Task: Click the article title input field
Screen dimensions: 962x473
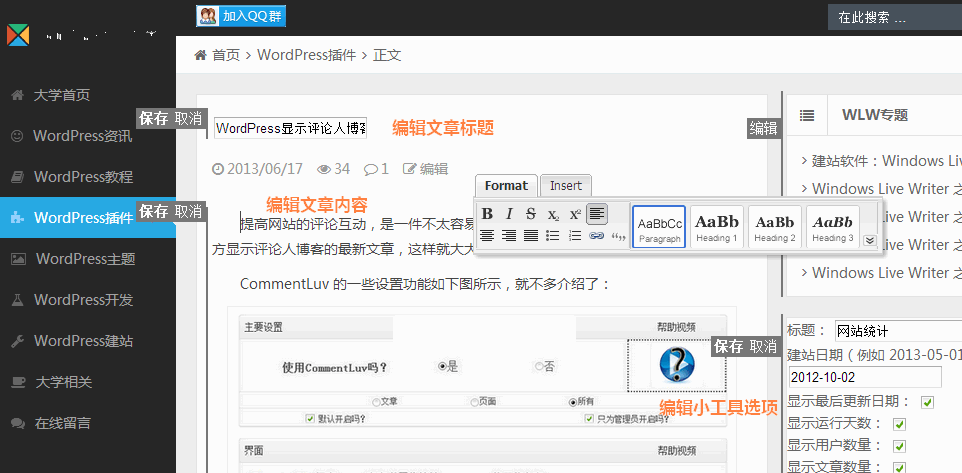Action: tap(291, 129)
